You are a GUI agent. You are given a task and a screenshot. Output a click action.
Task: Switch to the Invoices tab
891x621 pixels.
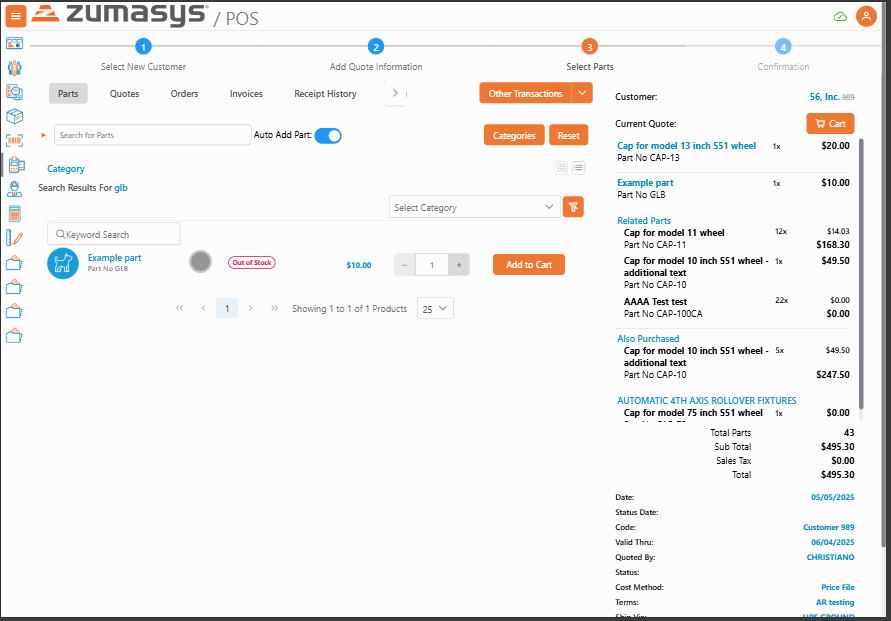click(x=246, y=94)
